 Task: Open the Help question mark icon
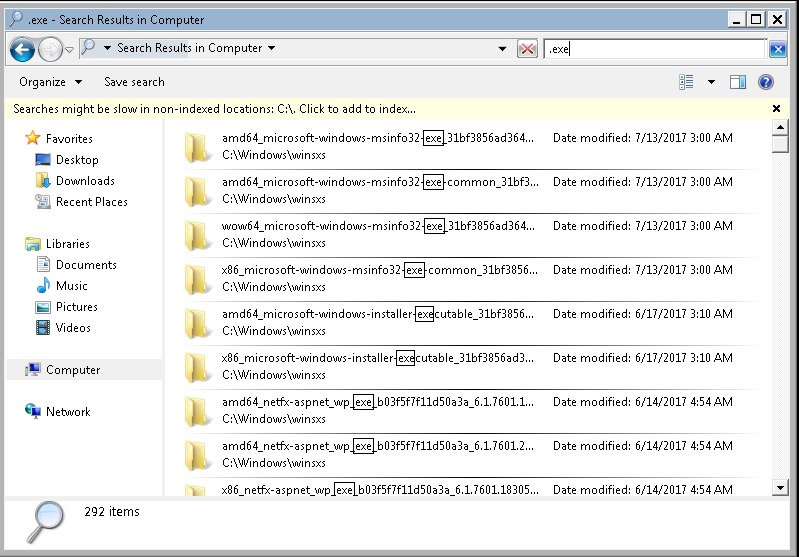tap(766, 82)
